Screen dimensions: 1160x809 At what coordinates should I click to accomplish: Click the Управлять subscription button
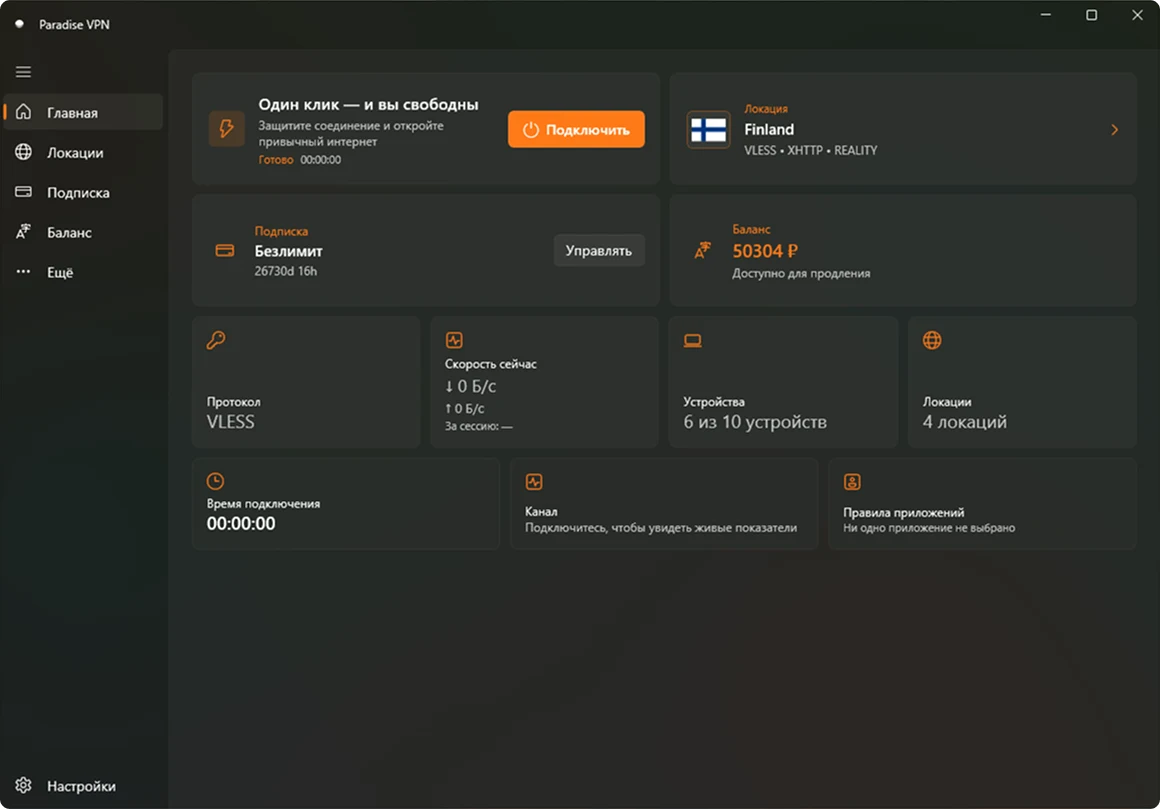[598, 251]
